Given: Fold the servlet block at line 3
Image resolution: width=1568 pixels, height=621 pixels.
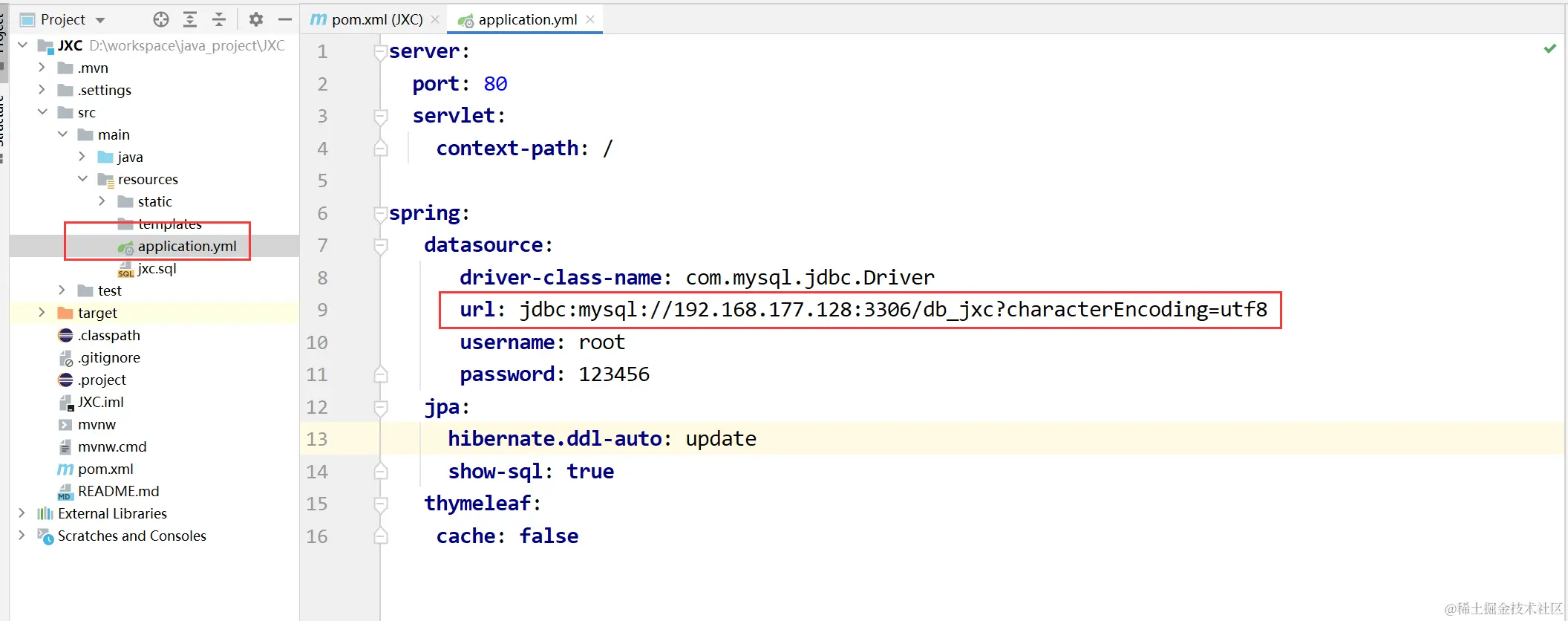Looking at the screenshot, I should click(380, 116).
